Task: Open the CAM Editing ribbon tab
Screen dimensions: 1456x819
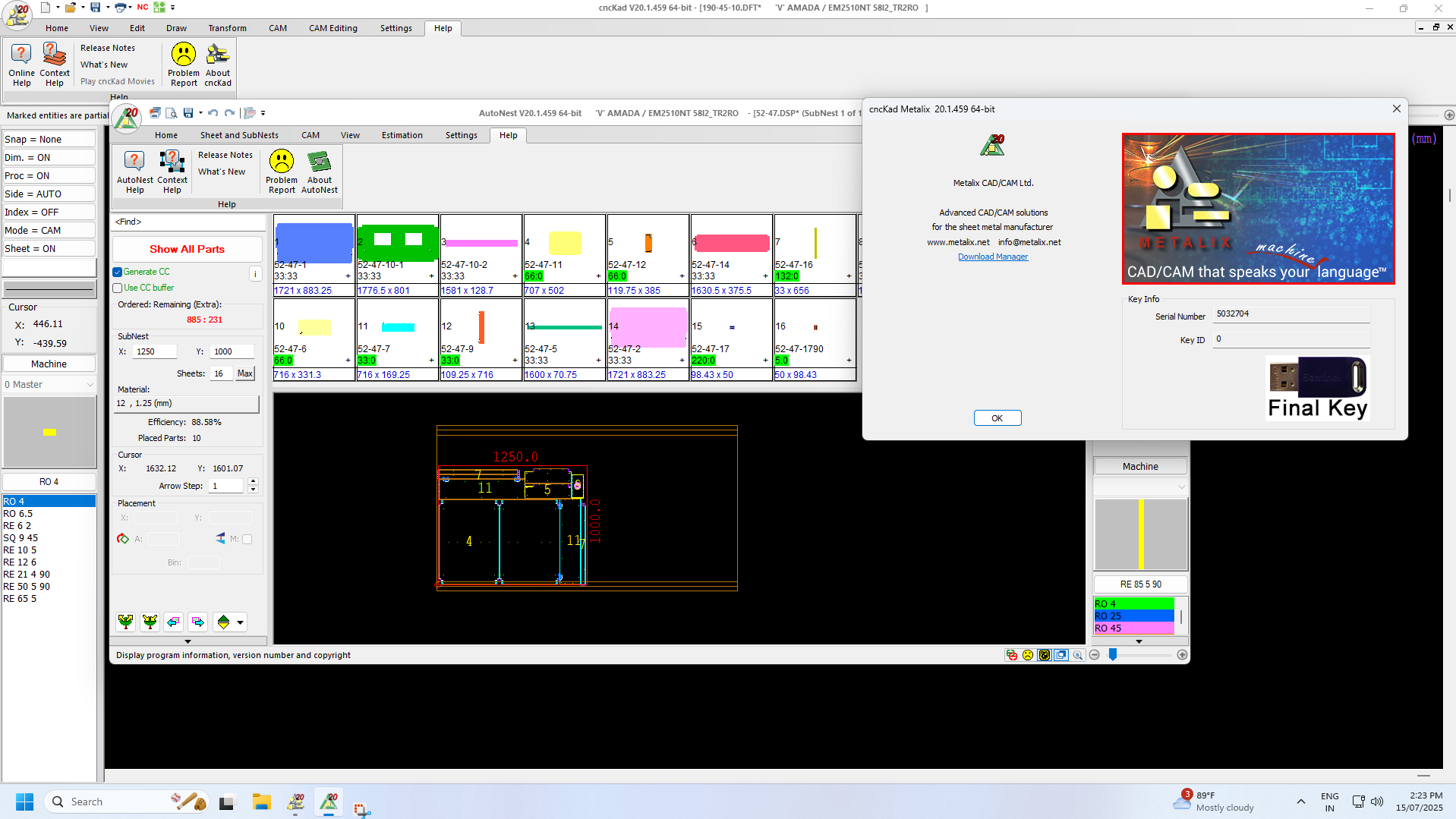Action: point(332,28)
